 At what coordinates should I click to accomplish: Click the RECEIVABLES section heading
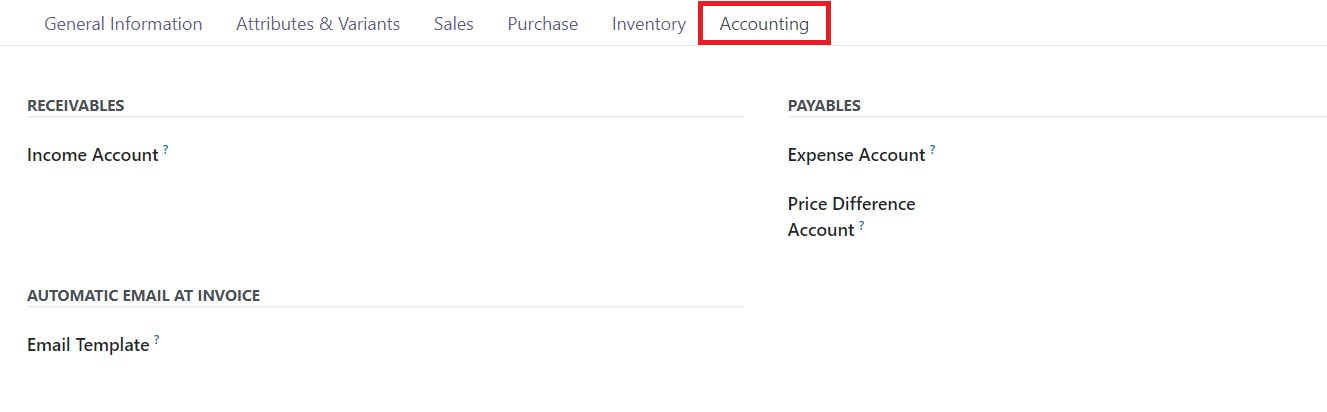[75, 106]
